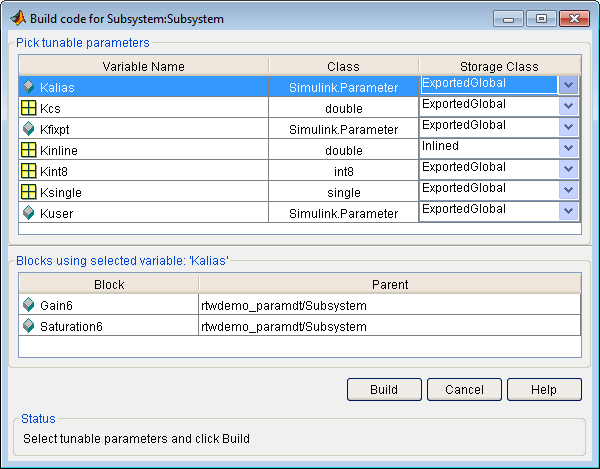Screen dimensions: 600x469
Task: Click the Saturation6 block name
Action: tap(71, 327)
